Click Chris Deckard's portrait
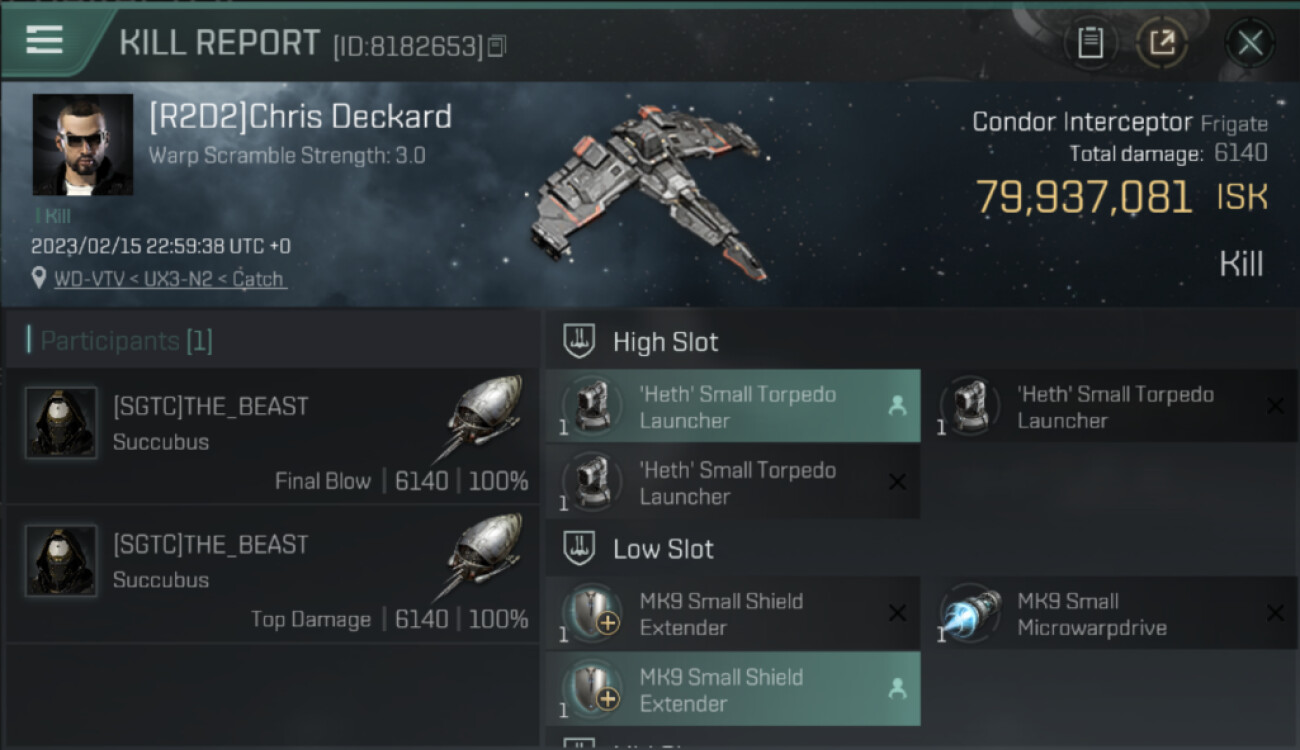Image resolution: width=1300 pixels, height=750 pixels. click(83, 144)
